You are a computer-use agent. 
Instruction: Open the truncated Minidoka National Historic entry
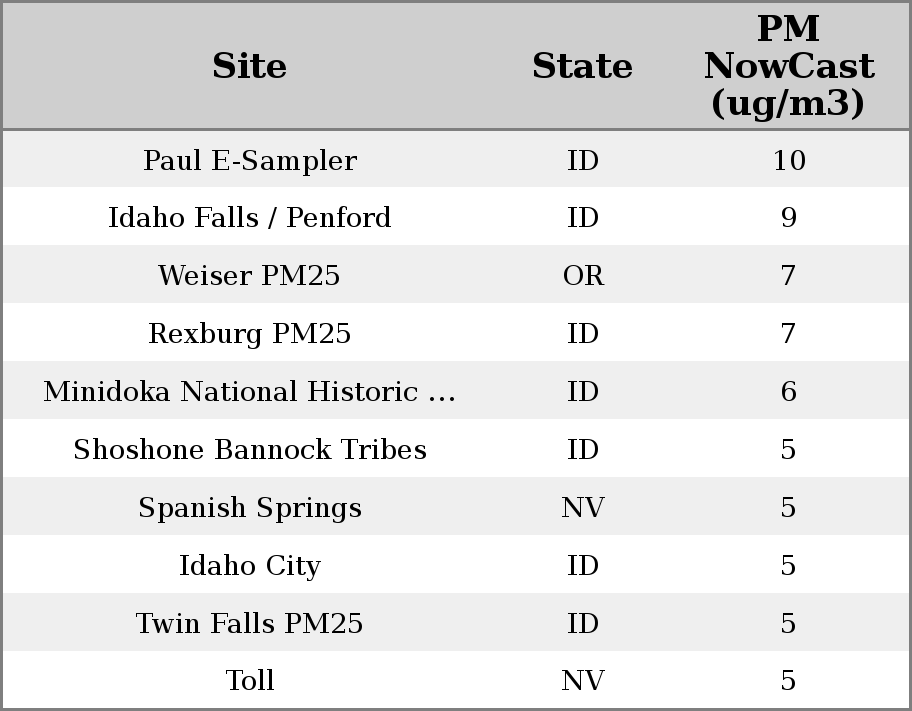pos(249,392)
